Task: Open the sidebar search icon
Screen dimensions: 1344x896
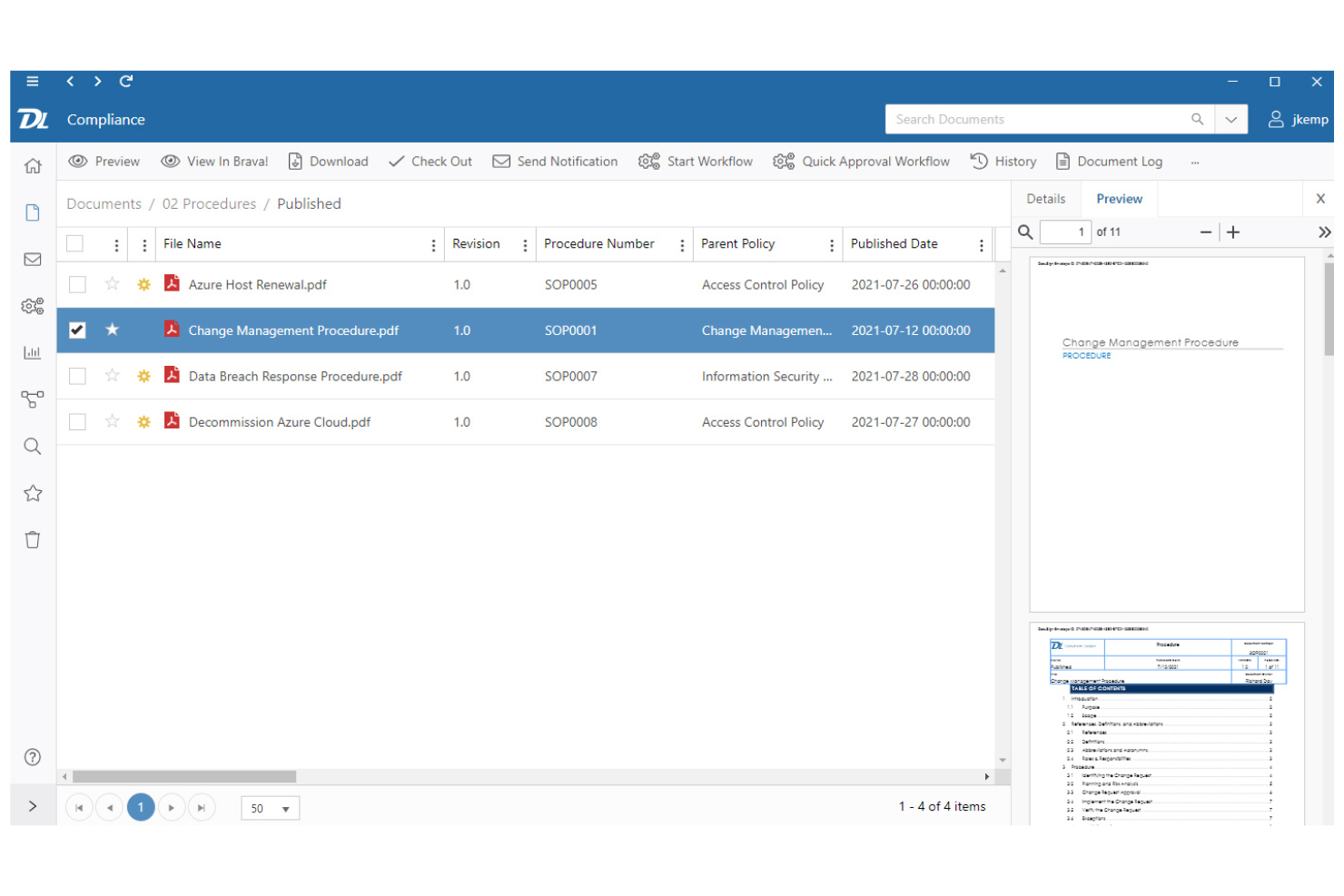Action: pyautogui.click(x=33, y=446)
